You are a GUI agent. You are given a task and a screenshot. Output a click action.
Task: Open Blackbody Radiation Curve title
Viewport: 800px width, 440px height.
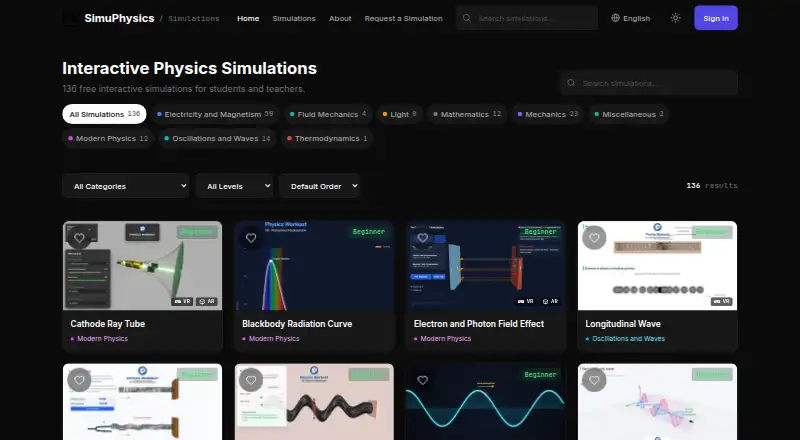[297, 324]
